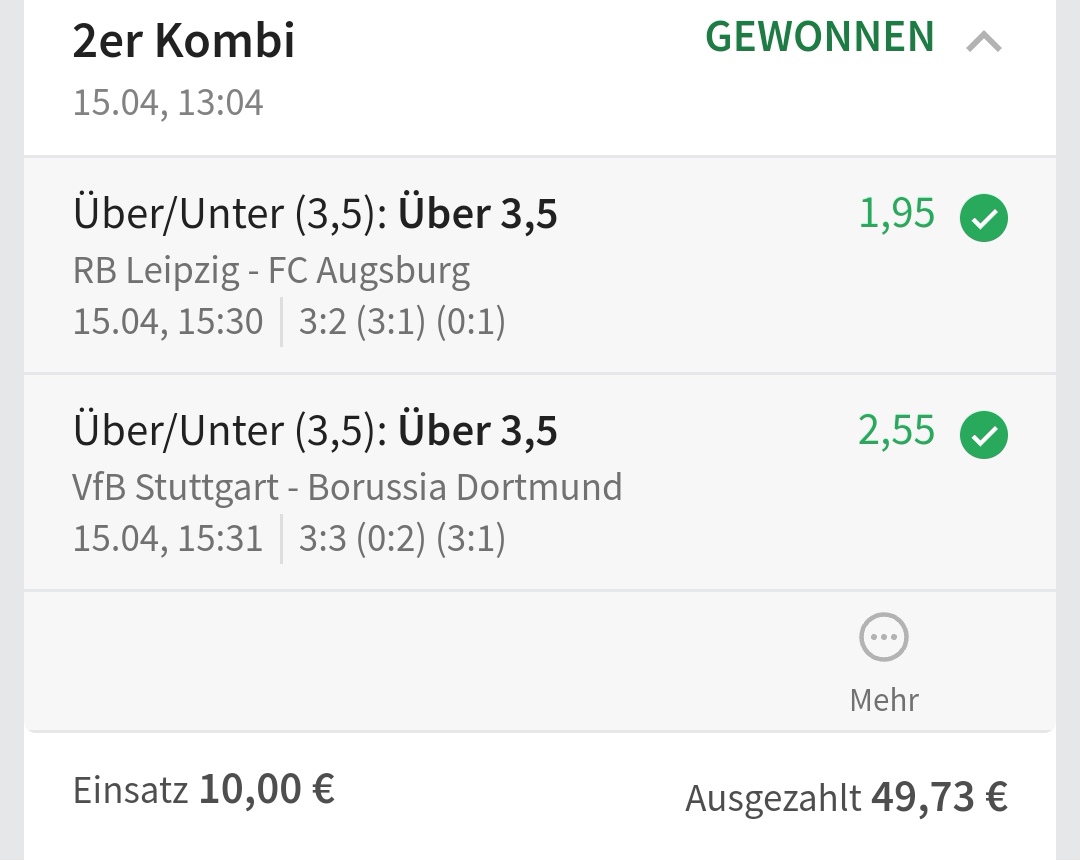
Task: Select Über 3,5 market for the Stuttgart match
Action: pos(477,431)
